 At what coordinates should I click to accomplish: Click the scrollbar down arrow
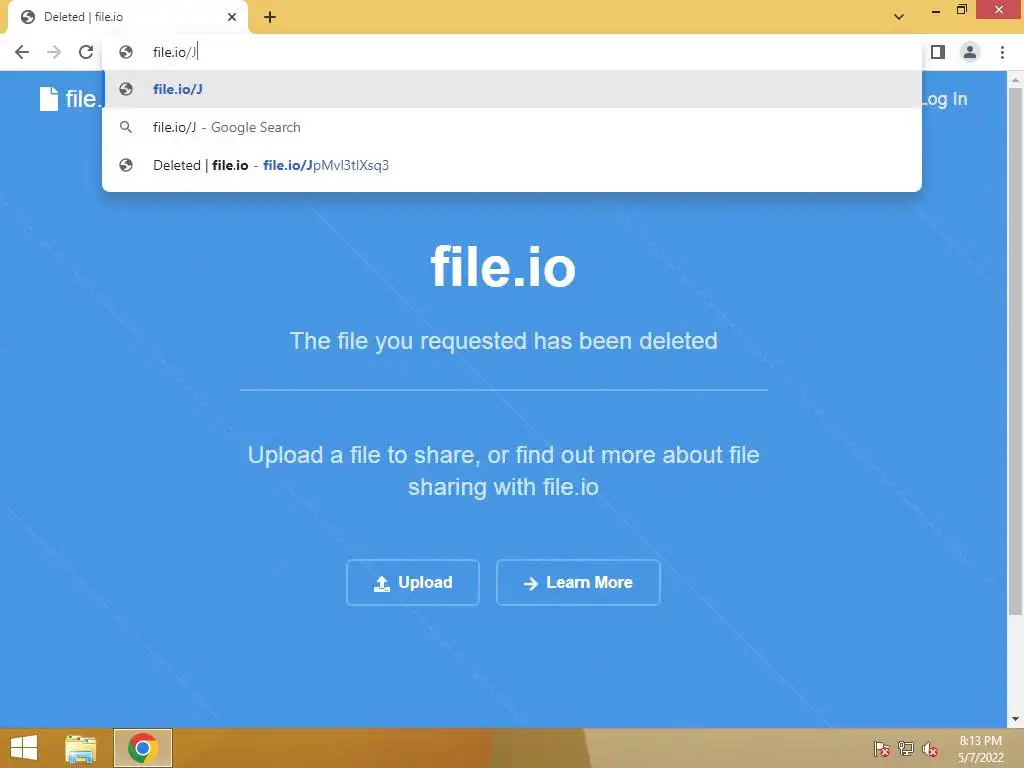click(1015, 720)
